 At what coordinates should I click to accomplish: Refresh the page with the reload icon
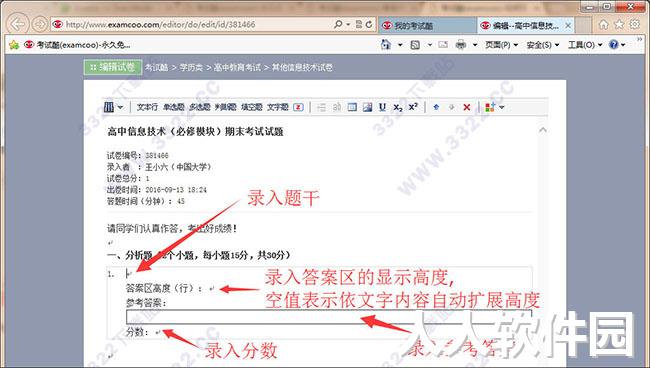point(369,24)
